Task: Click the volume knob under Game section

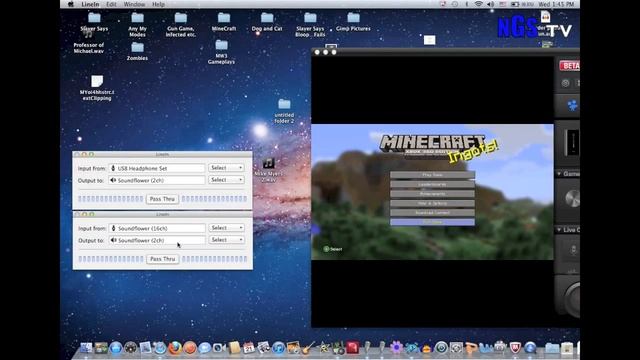Action: (x=572, y=199)
